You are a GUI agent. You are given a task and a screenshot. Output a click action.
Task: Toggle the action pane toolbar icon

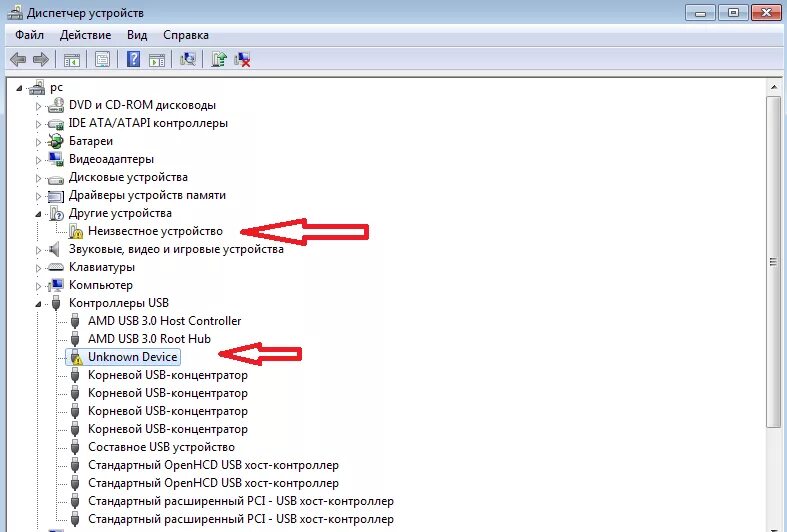tap(157, 60)
